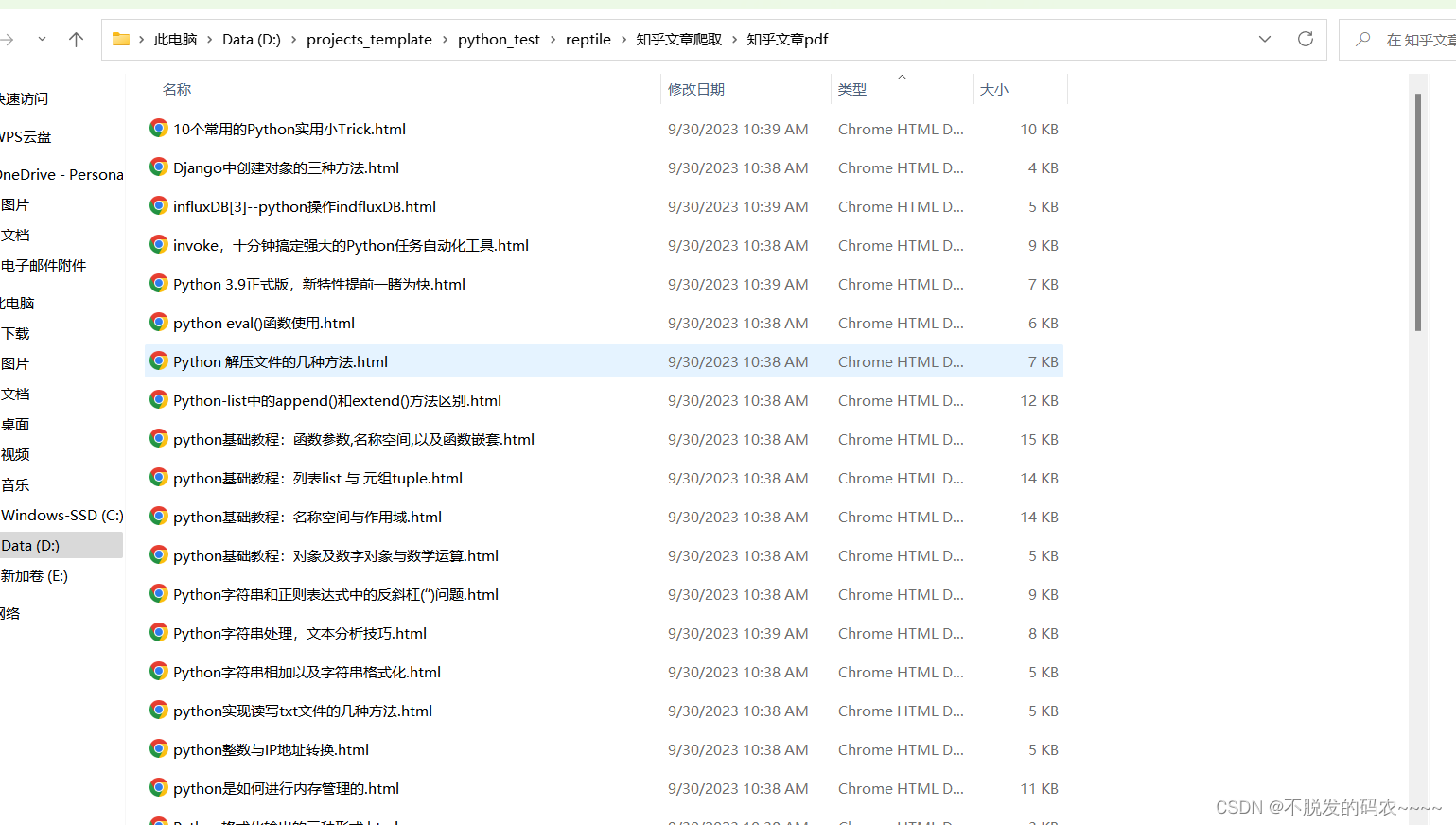Click Chrome icon of 列表list 与 元组tuple file

pos(159,477)
